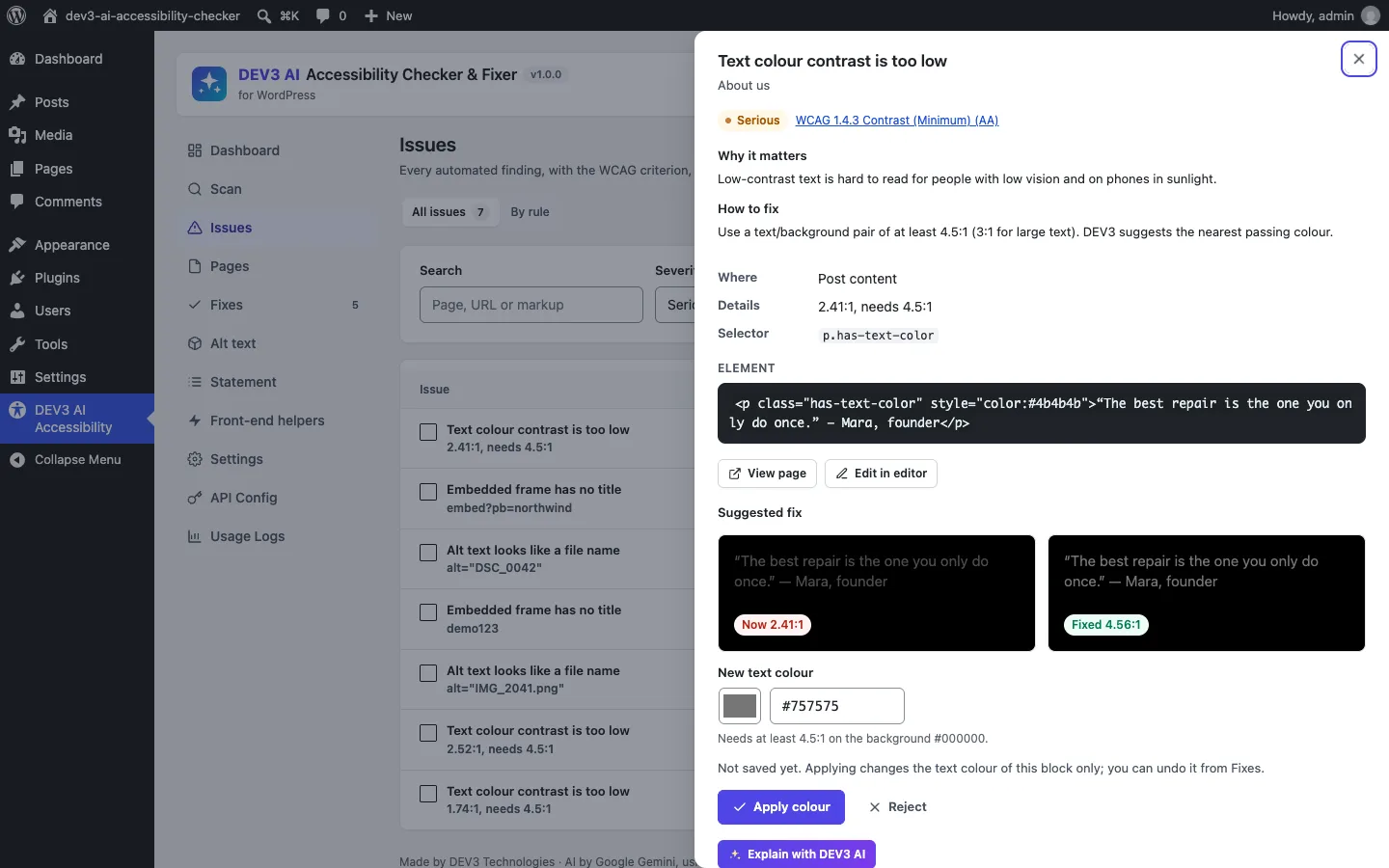Open Alt text cube icon in plugin menu
1389x868 pixels.
click(195, 343)
